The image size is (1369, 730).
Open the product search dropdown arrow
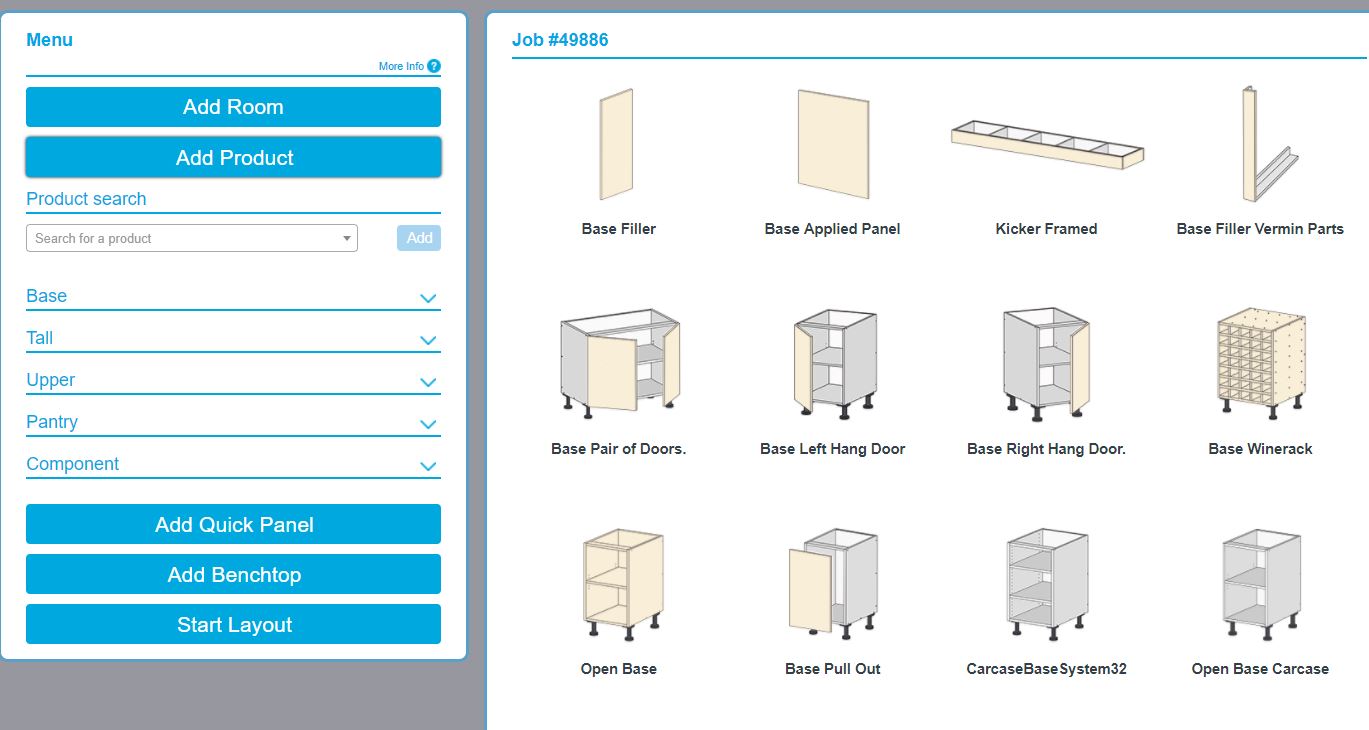(x=345, y=238)
